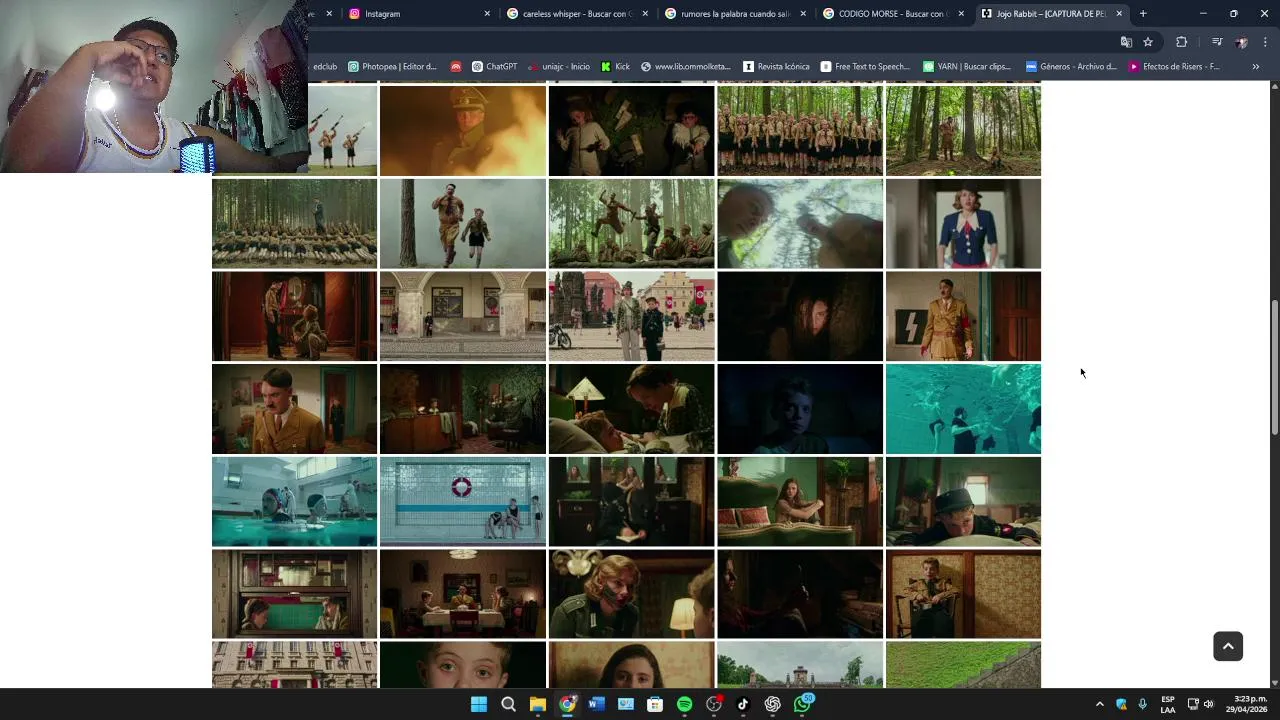Open thumbnail of large youth group in forest
This screenshot has width=1280, height=720.
[x=800, y=131]
